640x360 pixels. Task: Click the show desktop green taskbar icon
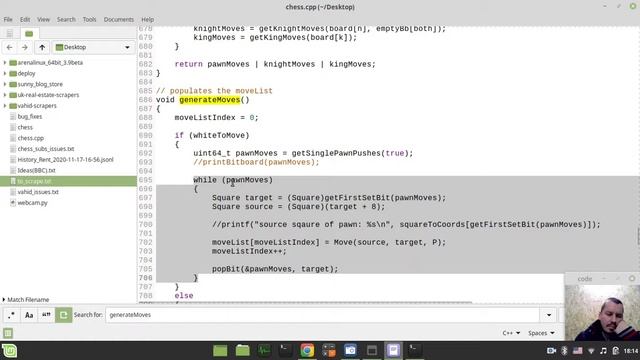click(x=220, y=351)
